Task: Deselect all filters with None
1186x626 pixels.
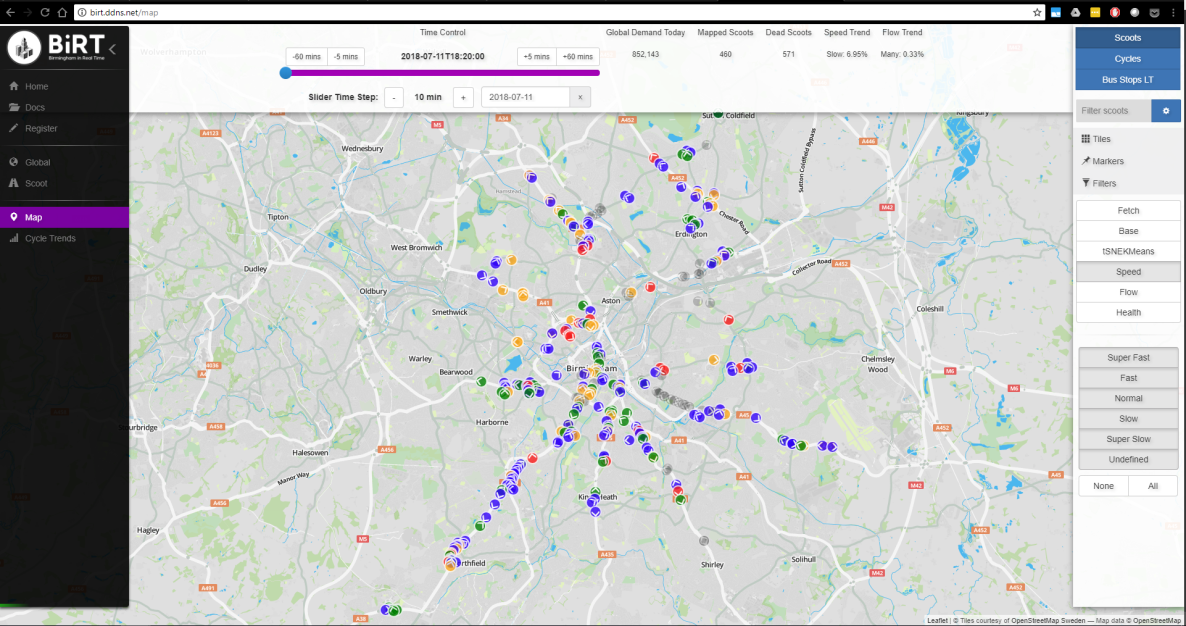Action: 1103,486
